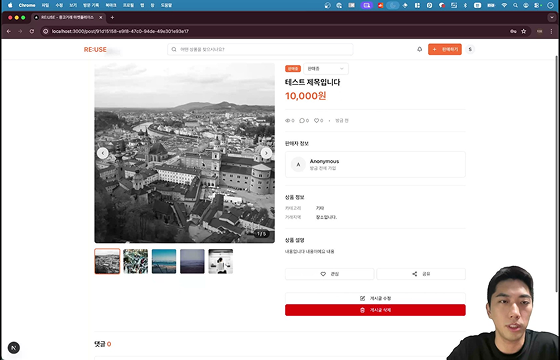Click the product search input field
Image resolution: width=560 pixels, height=360 pixels.
coord(260,49)
